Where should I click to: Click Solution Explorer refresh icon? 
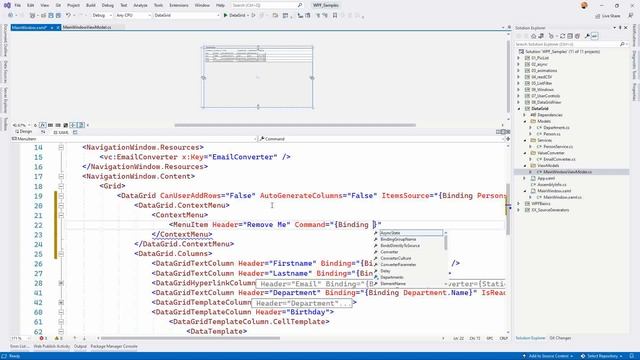(x=562, y=36)
